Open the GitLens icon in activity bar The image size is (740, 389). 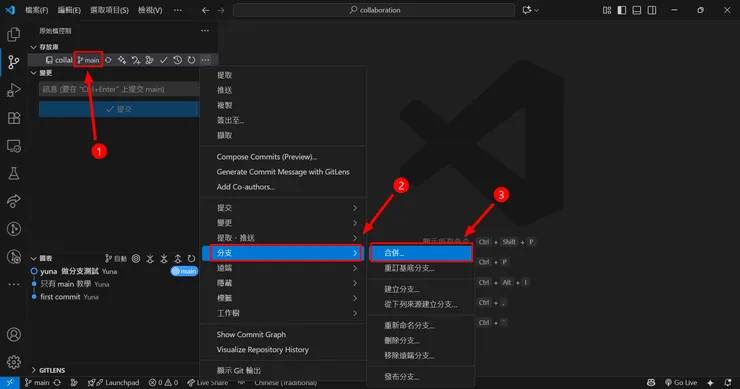(14, 229)
